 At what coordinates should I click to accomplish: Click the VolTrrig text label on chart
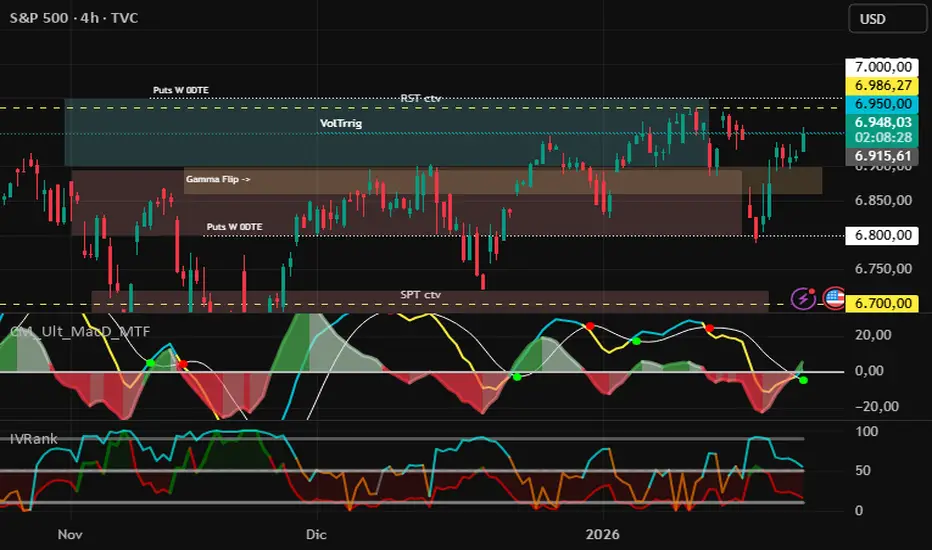tap(341, 123)
